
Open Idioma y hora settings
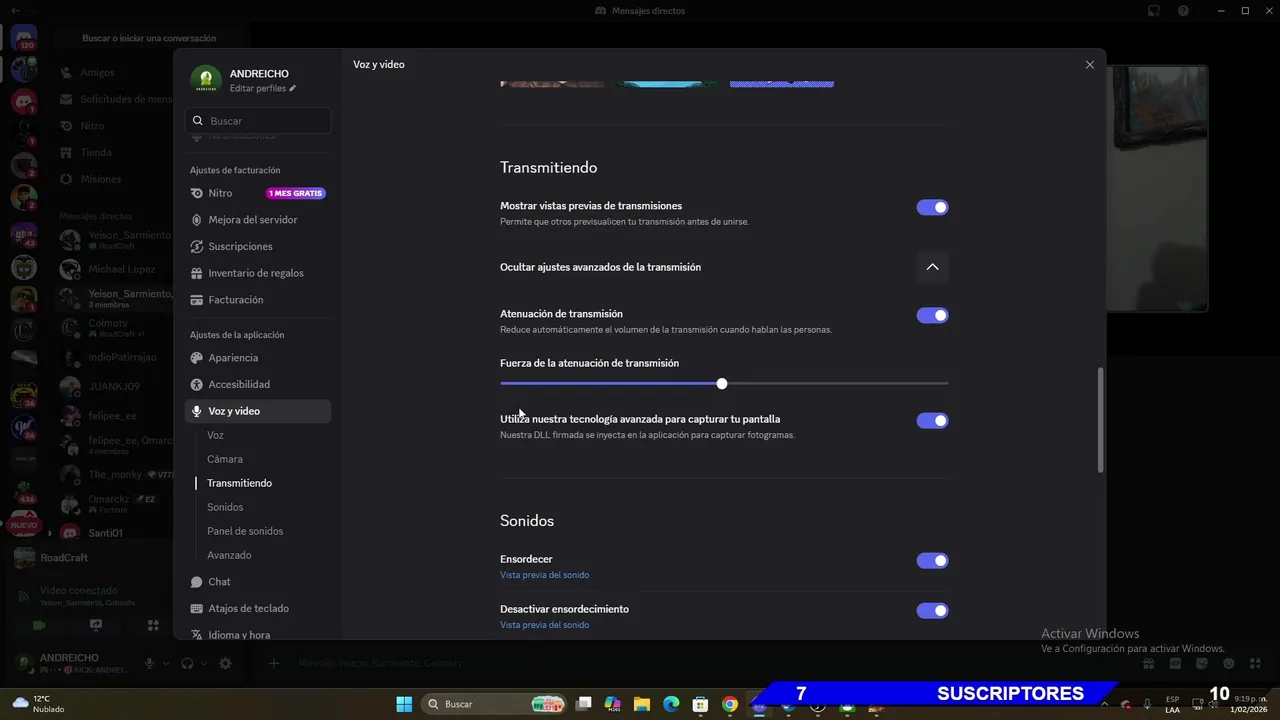coord(258,635)
